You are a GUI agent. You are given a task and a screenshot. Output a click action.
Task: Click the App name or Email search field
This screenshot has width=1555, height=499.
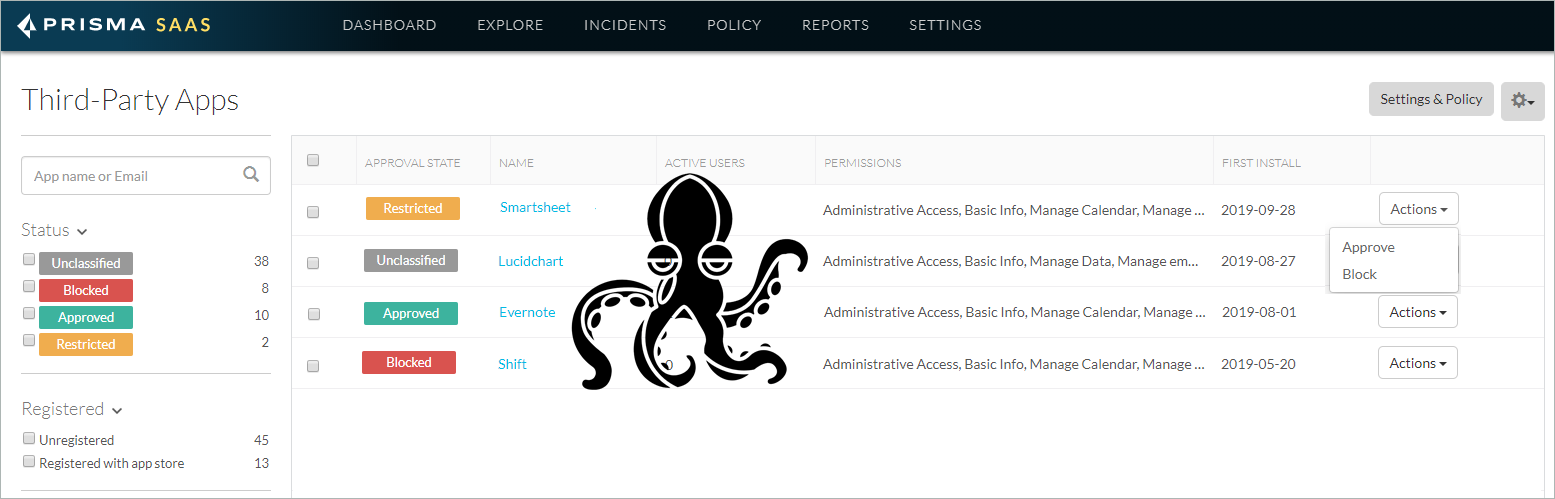pos(146,175)
